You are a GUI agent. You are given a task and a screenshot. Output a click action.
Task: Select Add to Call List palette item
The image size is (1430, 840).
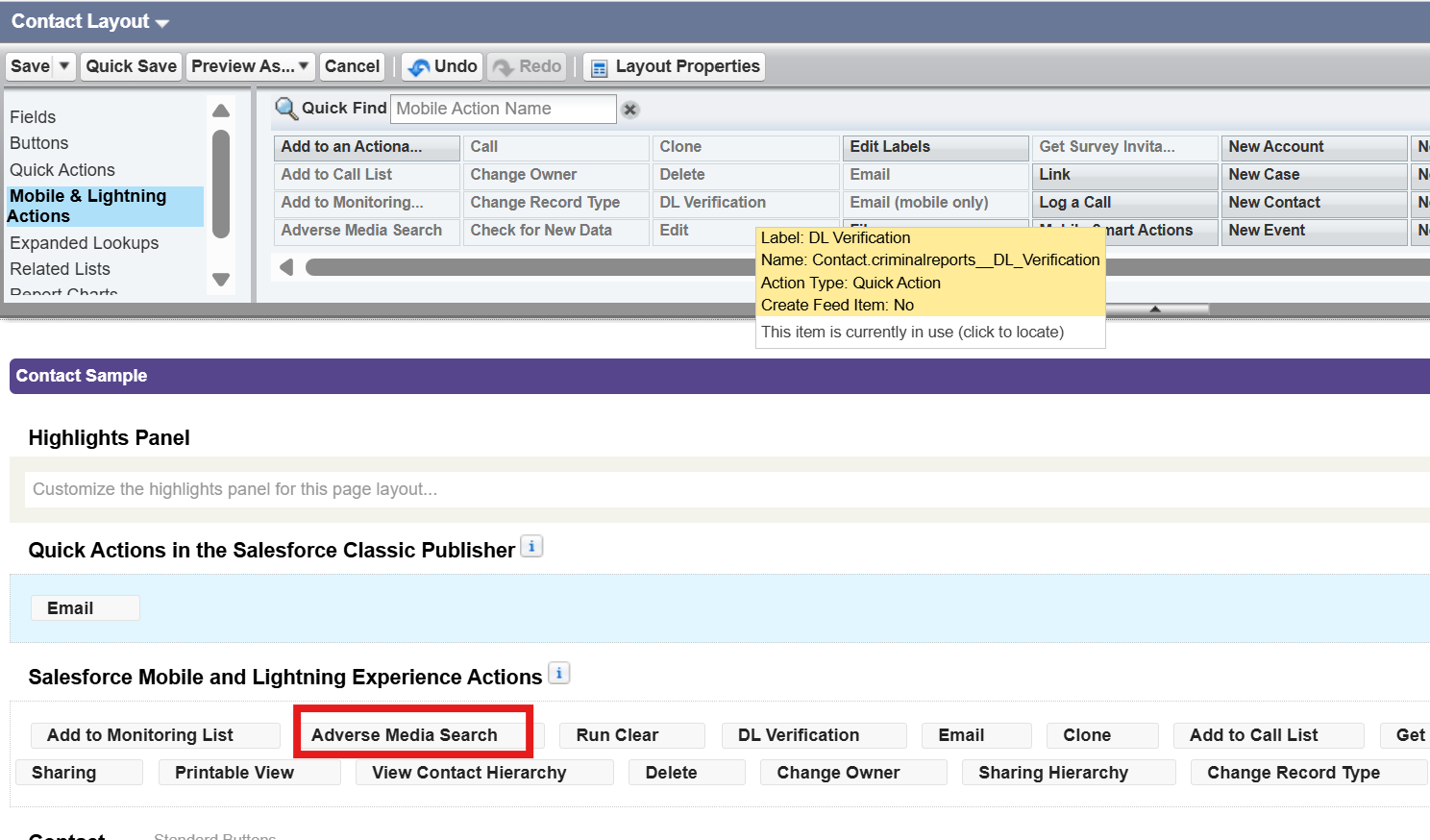[367, 175]
